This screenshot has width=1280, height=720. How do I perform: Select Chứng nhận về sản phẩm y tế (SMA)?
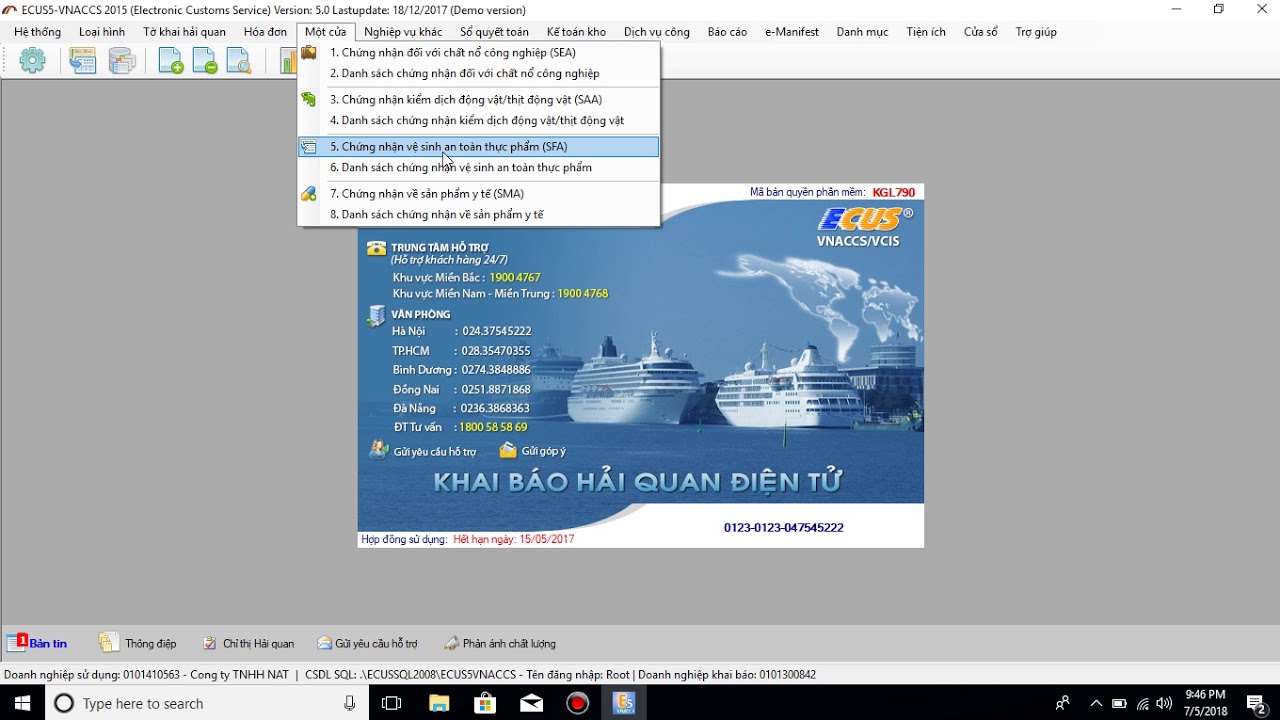pos(479,193)
